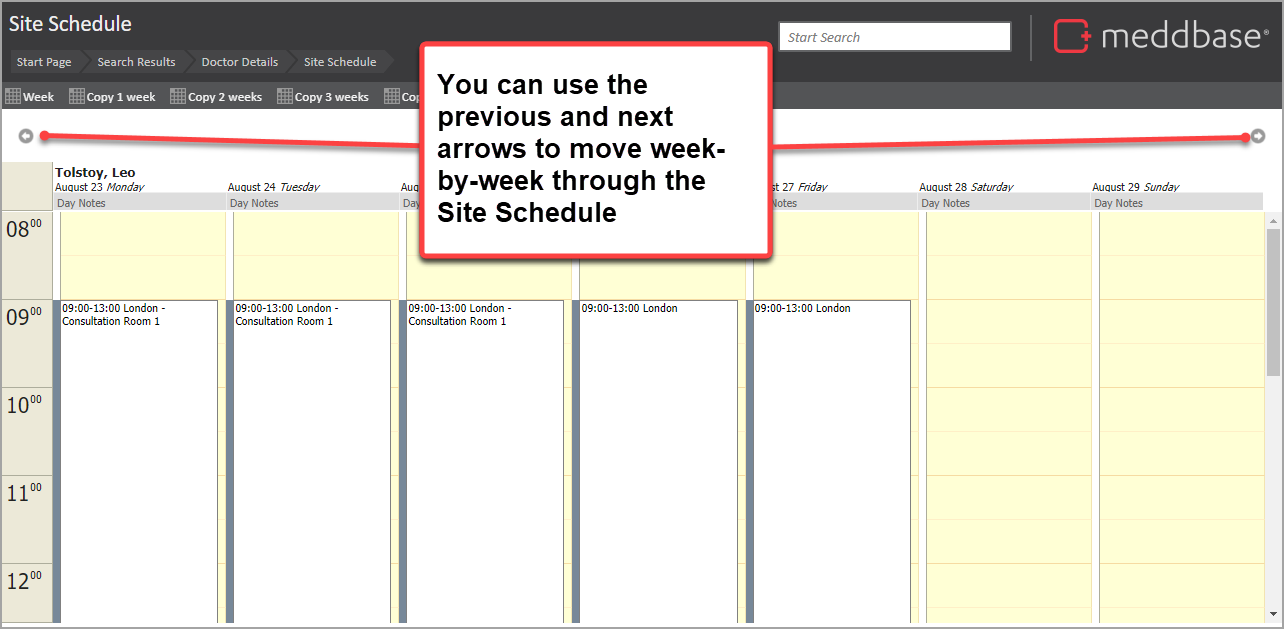Click in the Start Search field
This screenshot has width=1284, height=629.
[x=894, y=37]
